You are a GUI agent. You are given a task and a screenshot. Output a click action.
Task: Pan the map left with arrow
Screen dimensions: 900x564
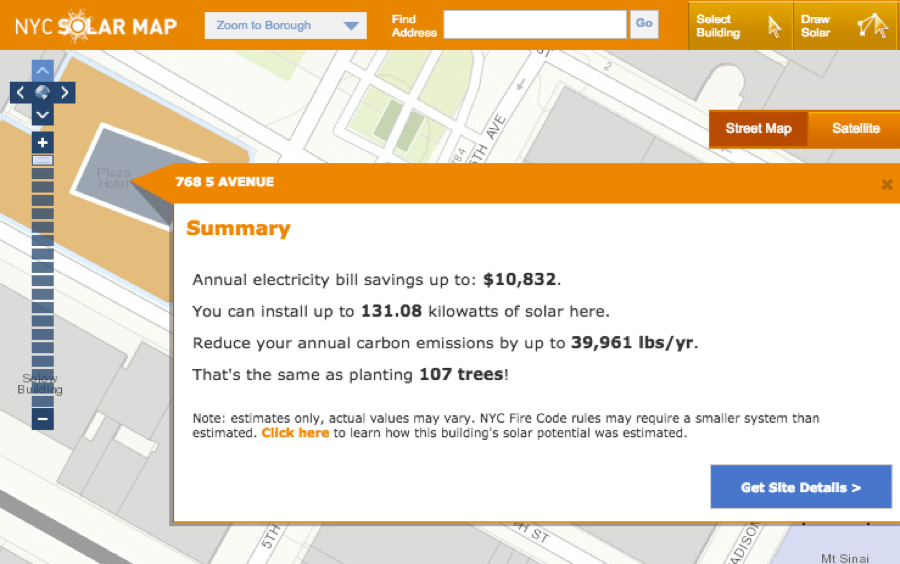point(19,93)
